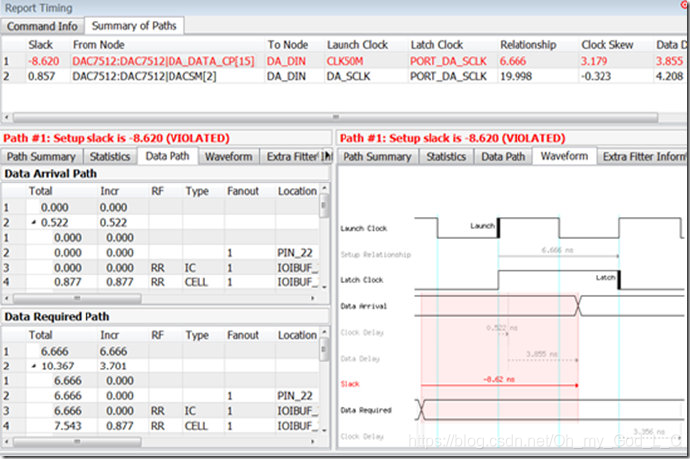This screenshot has height=459, width=690.
Task: Click the up scroll arrow in Data Required Path
Action: pyautogui.click(x=324, y=331)
